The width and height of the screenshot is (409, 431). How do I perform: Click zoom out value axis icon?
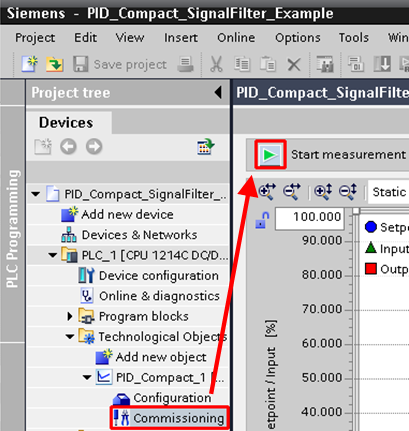pos(348,192)
